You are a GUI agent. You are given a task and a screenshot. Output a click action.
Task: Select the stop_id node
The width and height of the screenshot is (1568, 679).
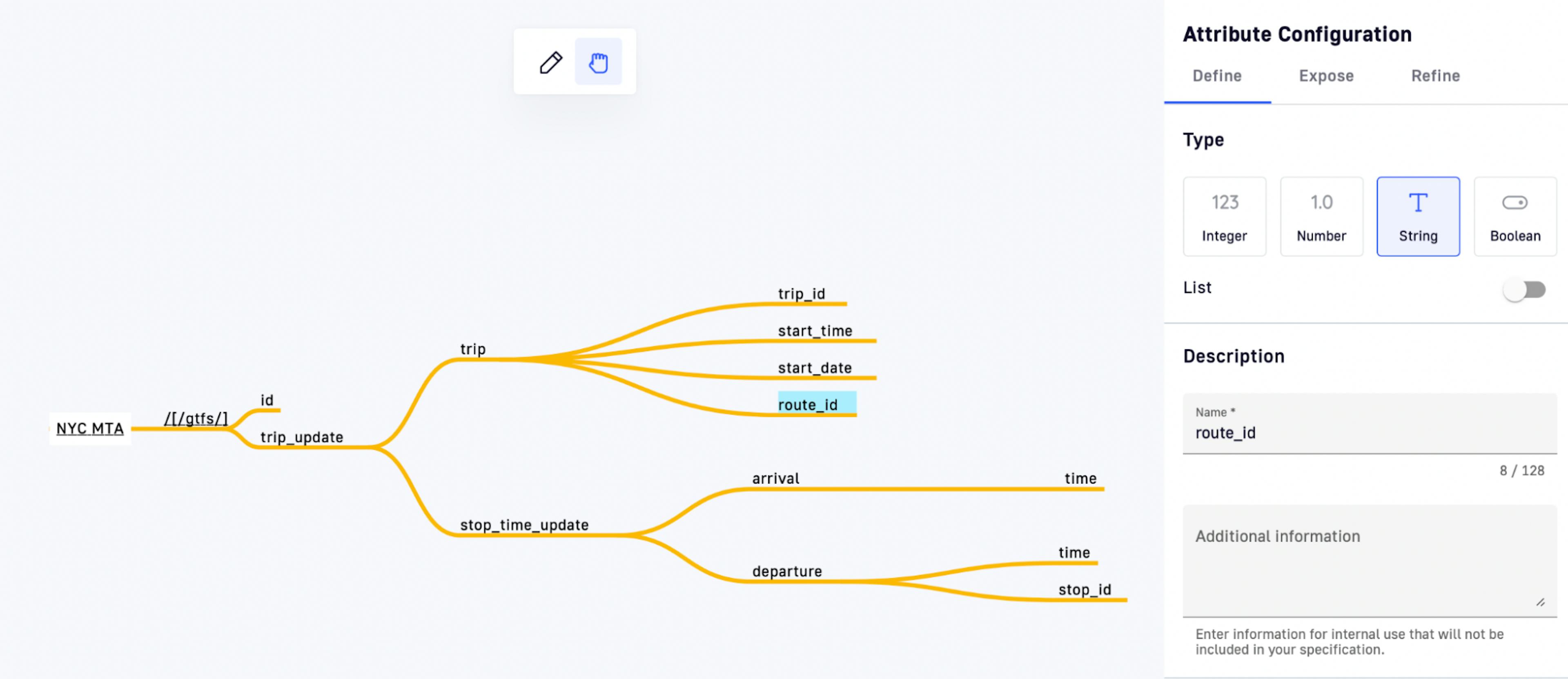tap(1085, 590)
